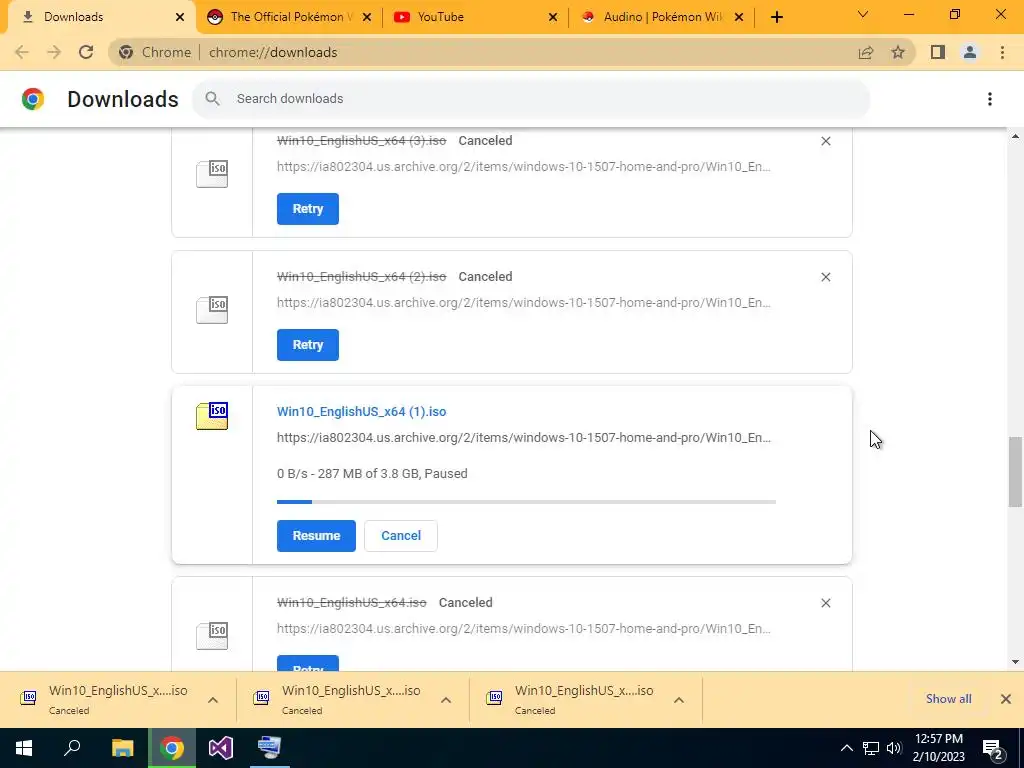The width and height of the screenshot is (1024, 768).
Task: Switch to the YouTube tab
Action: (475, 17)
